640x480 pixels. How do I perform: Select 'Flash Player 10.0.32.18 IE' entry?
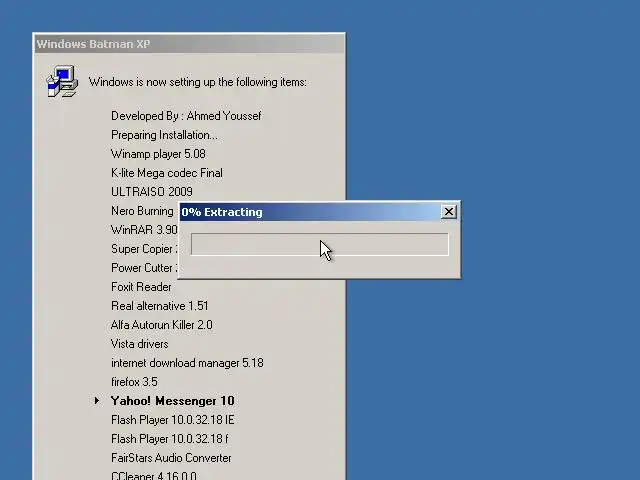click(x=173, y=420)
